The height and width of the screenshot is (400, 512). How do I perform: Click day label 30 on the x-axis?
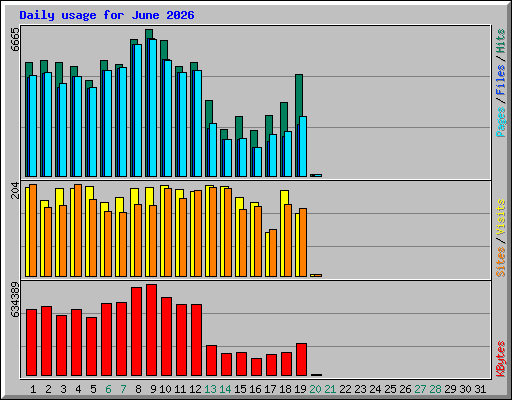(x=465, y=389)
